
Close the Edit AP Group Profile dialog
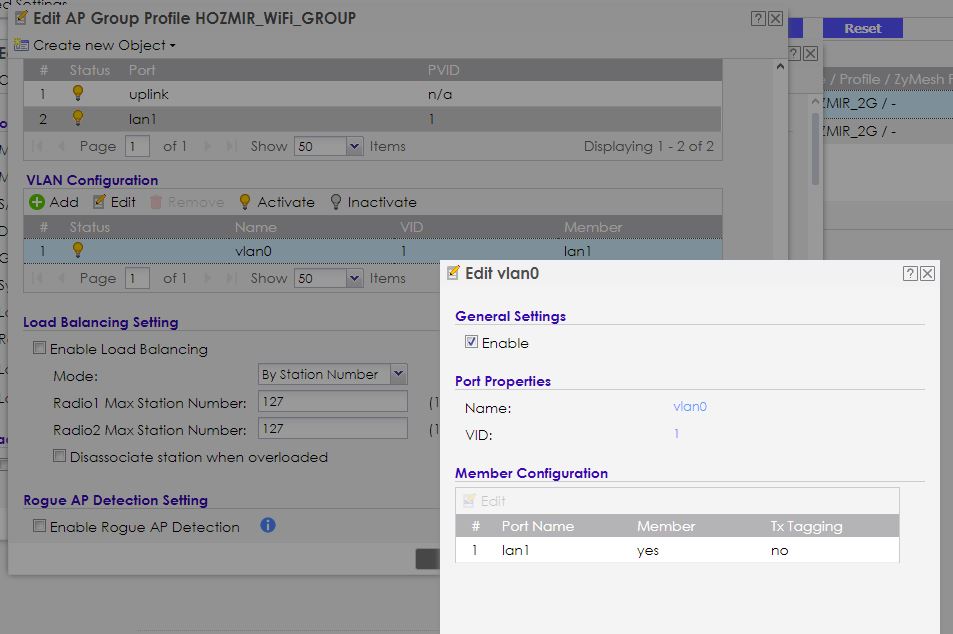(776, 18)
